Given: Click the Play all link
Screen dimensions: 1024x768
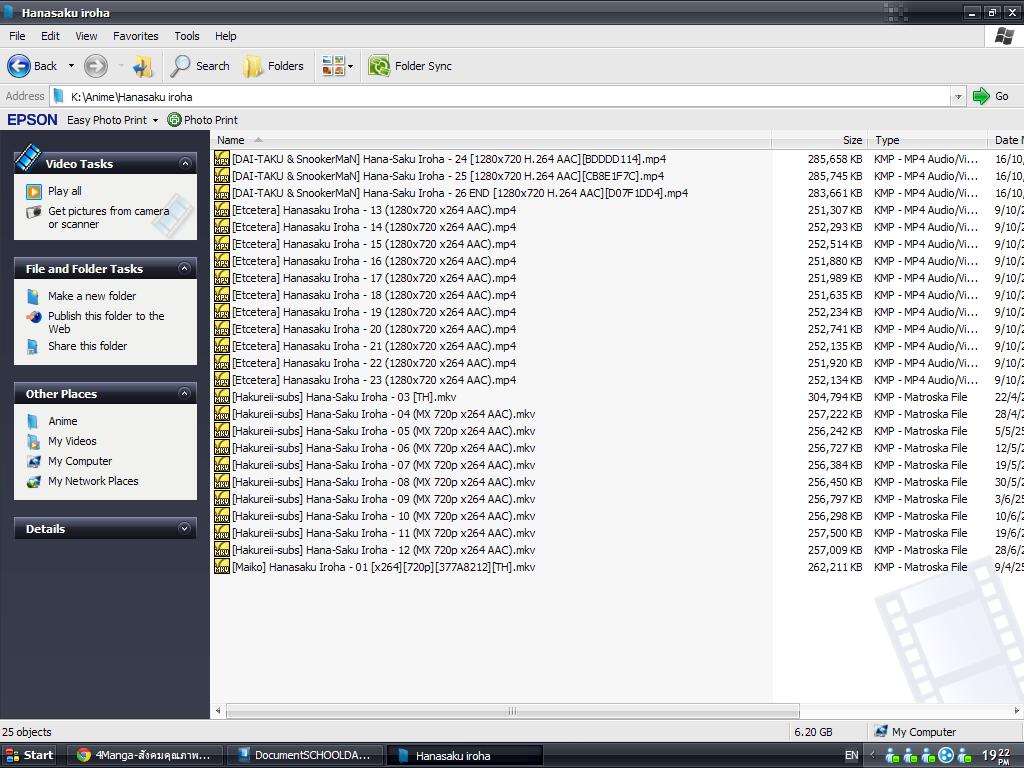Looking at the screenshot, I should pyautogui.click(x=65, y=191).
